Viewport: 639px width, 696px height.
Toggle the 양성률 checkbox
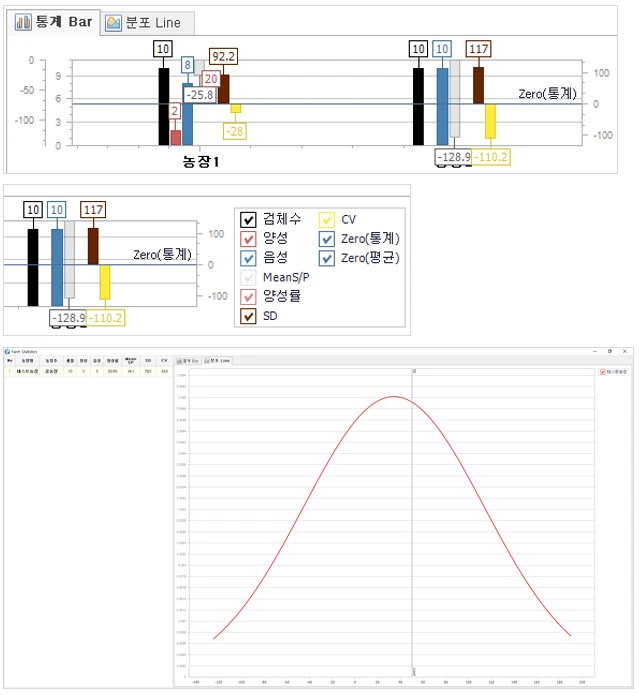[248, 297]
